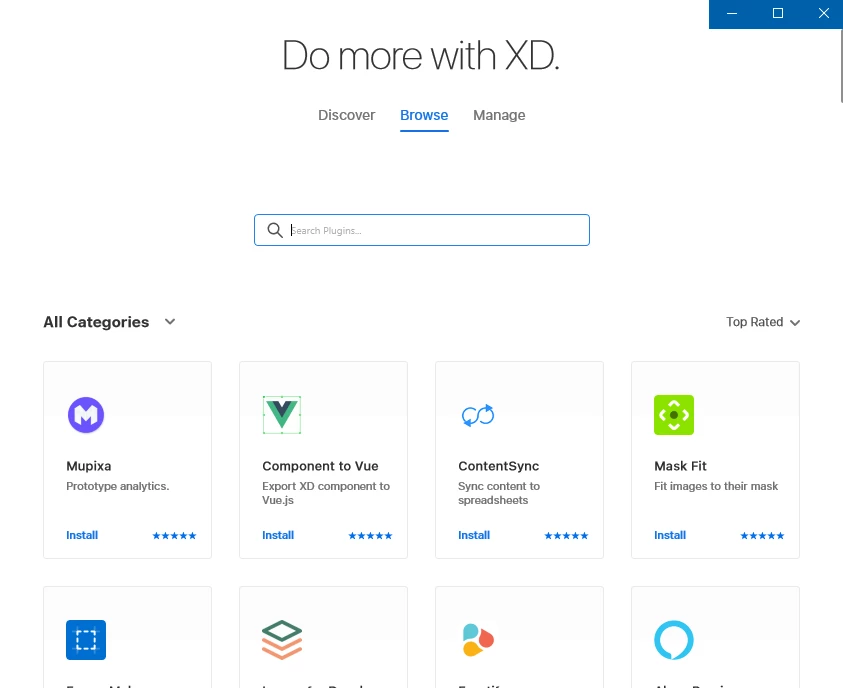Screen dimensions: 843x688
Task: Click the Mask Fit green icon
Action: (674, 415)
